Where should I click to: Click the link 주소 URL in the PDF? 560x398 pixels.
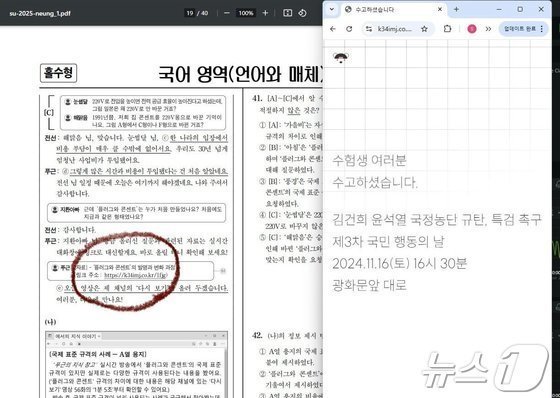(136, 275)
